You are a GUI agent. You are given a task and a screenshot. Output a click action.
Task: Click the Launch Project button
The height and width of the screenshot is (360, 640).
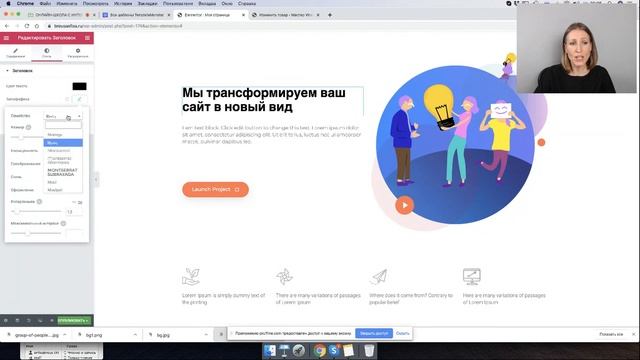pos(216,189)
